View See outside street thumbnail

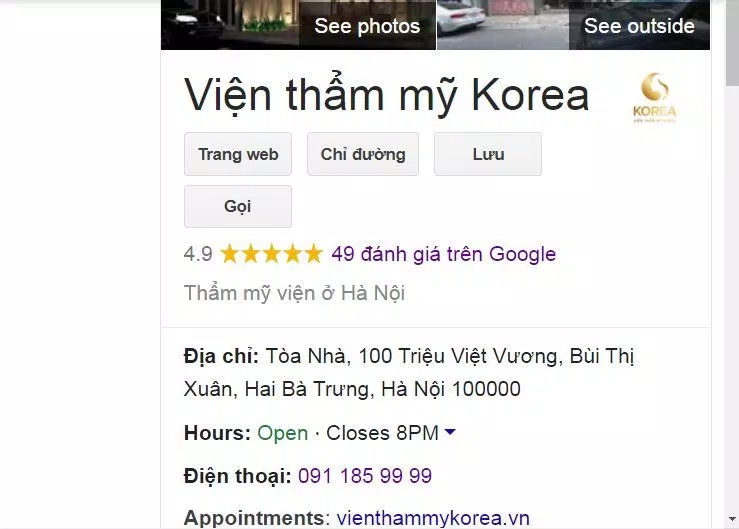point(574,25)
